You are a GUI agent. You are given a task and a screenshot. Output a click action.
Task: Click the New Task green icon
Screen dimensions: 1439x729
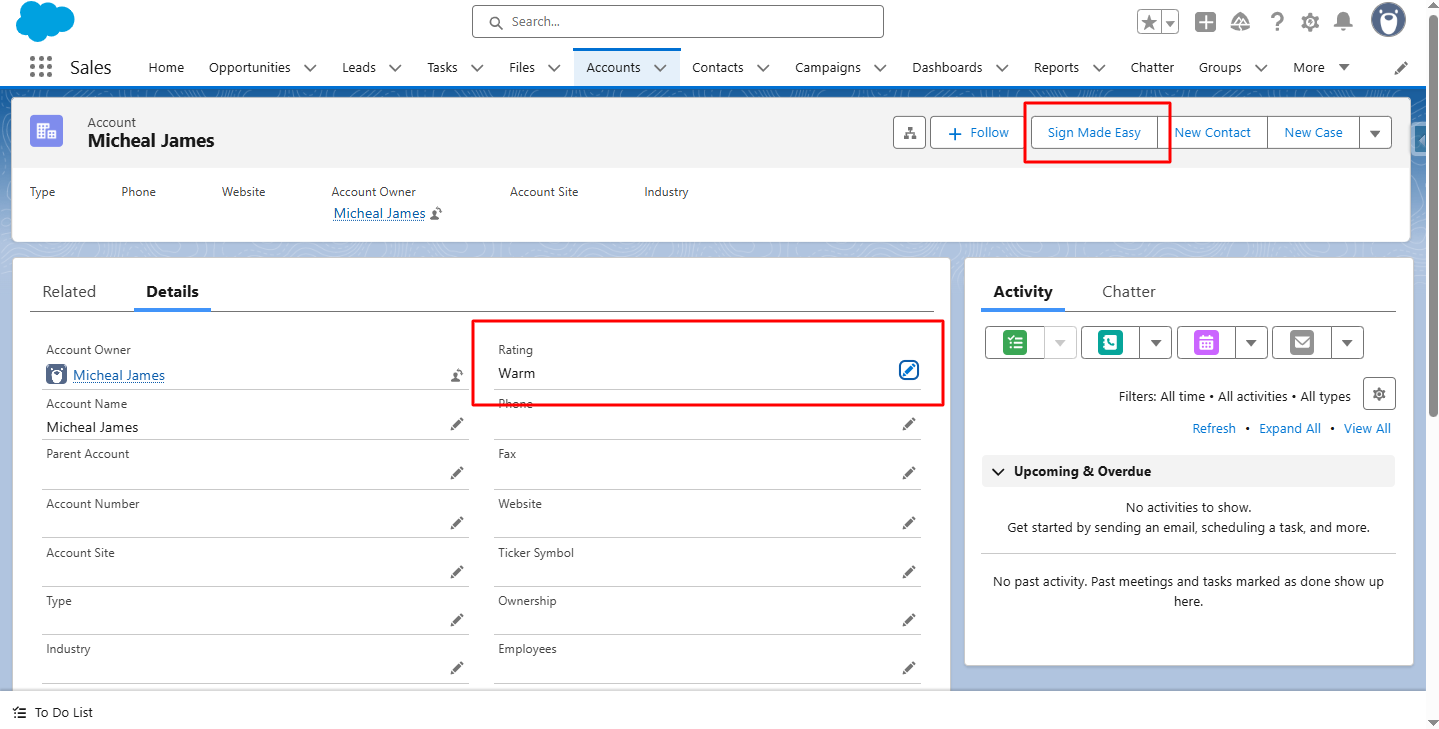pos(1015,343)
